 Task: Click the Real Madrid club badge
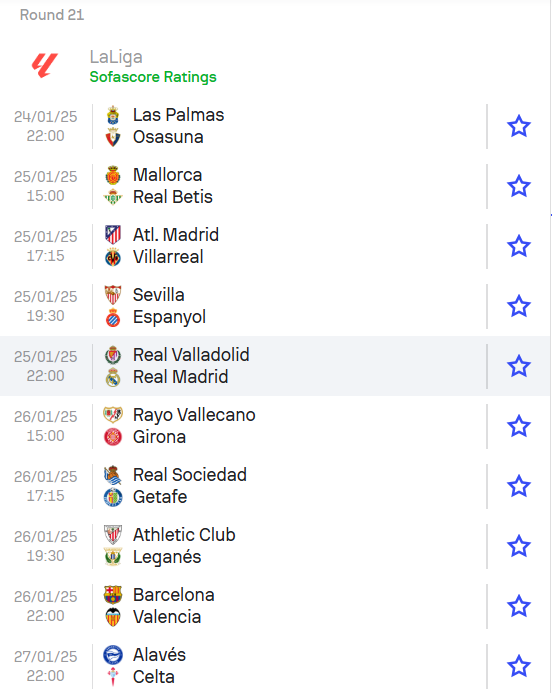[x=113, y=377]
